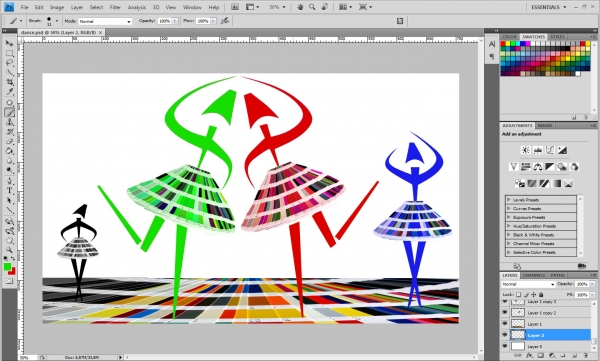Select the Rectangular Marquee tool

pyautogui.click(x=9, y=53)
